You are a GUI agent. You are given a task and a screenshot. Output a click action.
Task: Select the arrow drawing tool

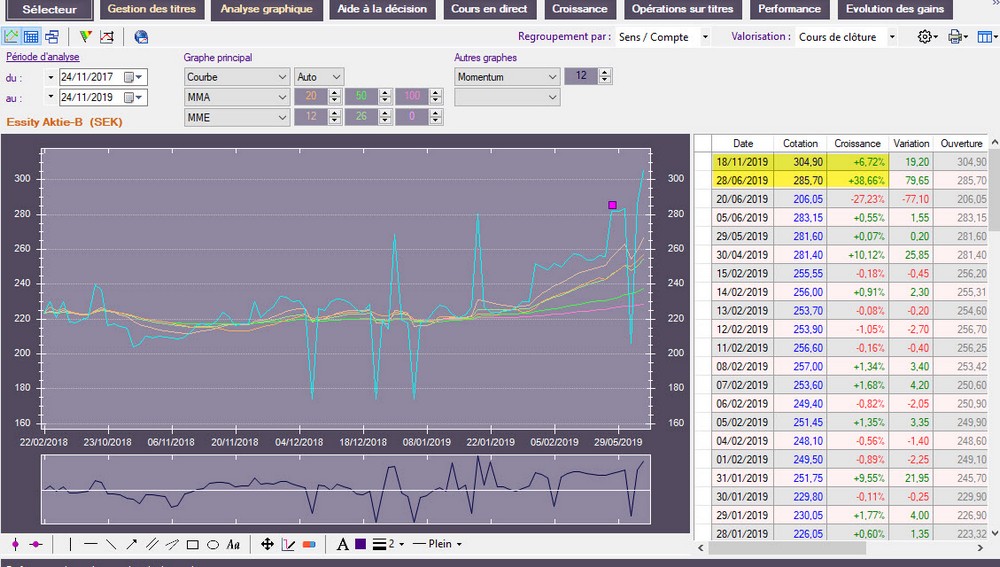point(131,545)
